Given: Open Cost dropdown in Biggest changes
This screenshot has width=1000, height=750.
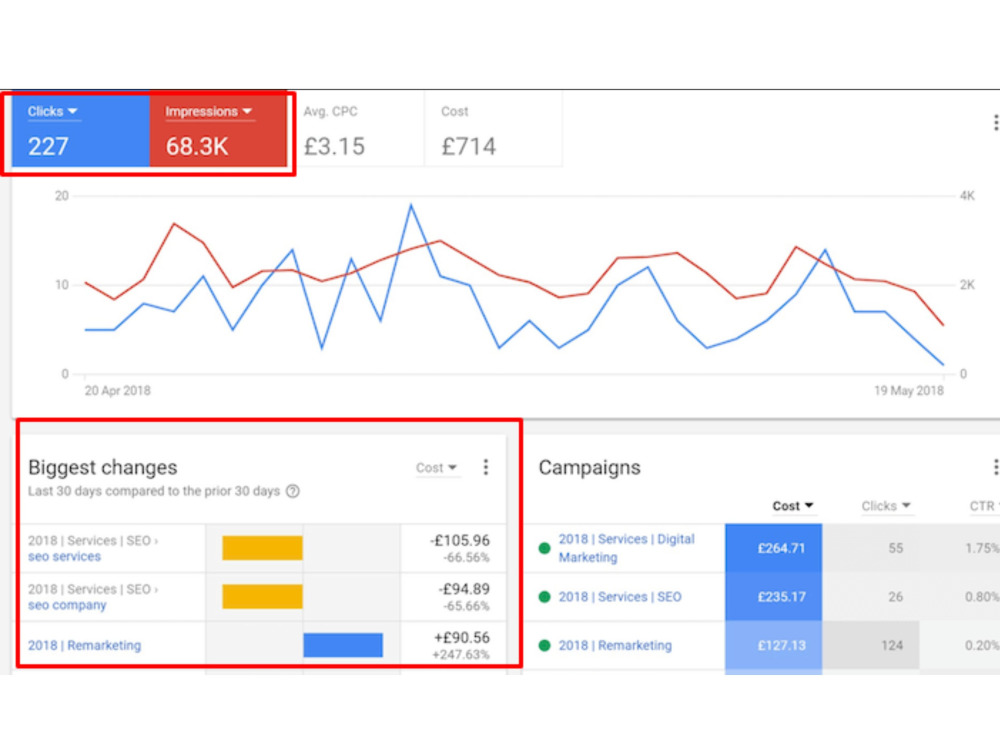Looking at the screenshot, I should click(x=437, y=467).
